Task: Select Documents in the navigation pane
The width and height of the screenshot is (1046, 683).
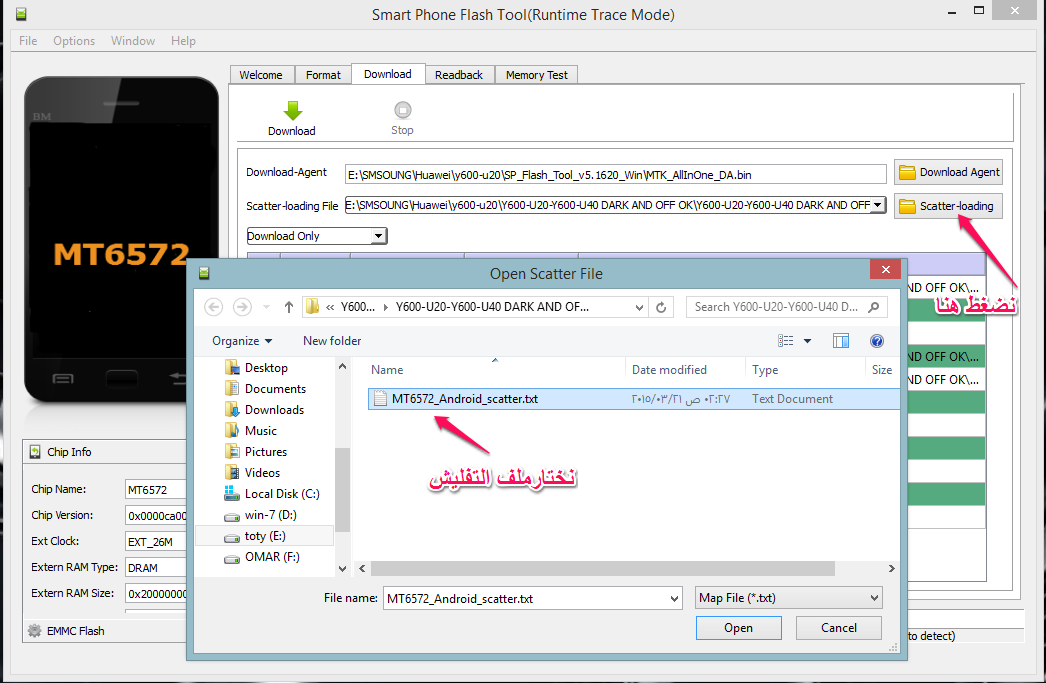Action: [x=275, y=389]
